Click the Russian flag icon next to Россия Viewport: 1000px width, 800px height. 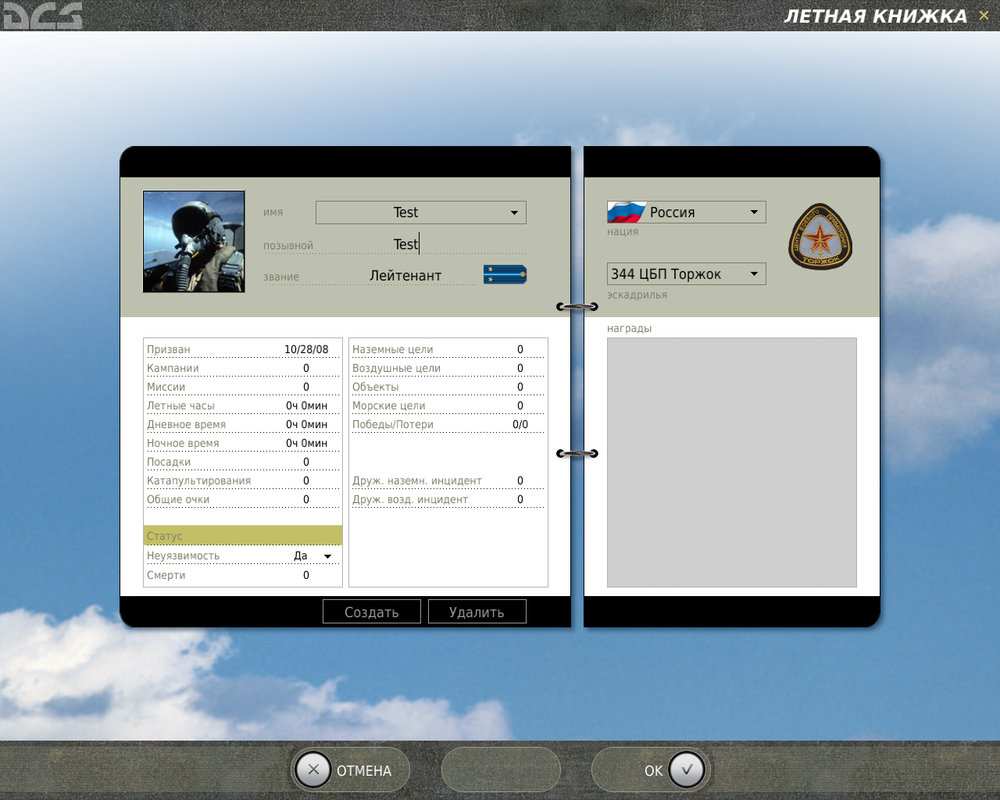625,211
